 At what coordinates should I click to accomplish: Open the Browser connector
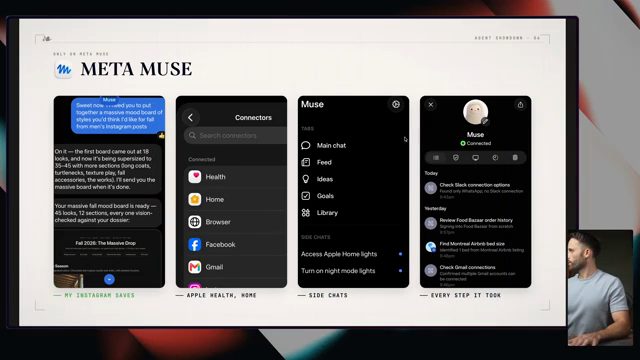236,222
